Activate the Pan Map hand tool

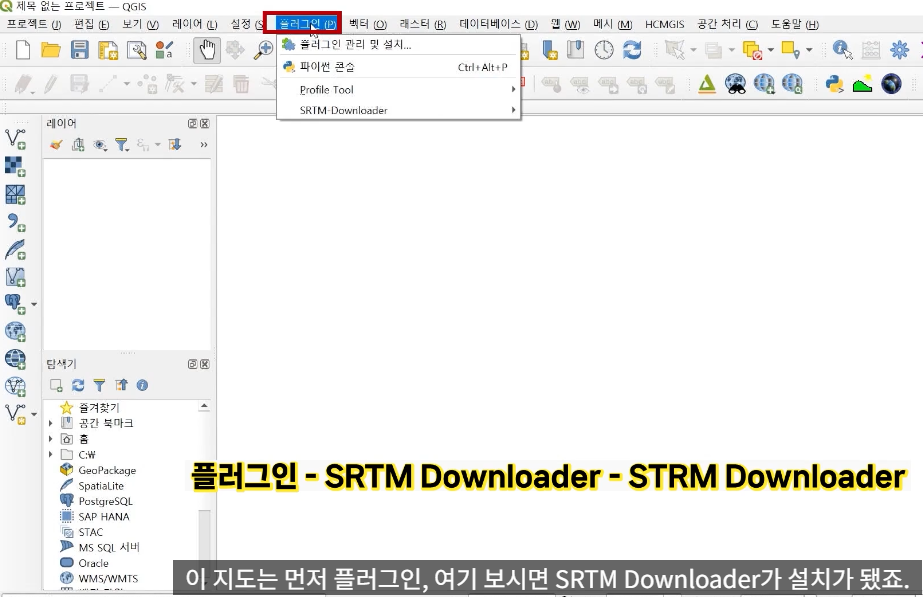(207, 50)
